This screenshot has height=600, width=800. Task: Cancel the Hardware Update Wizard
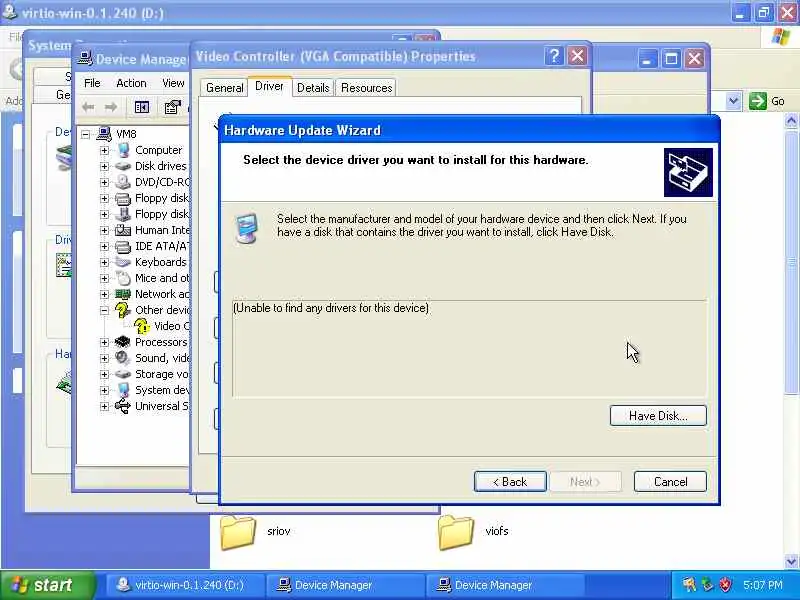[x=670, y=482]
